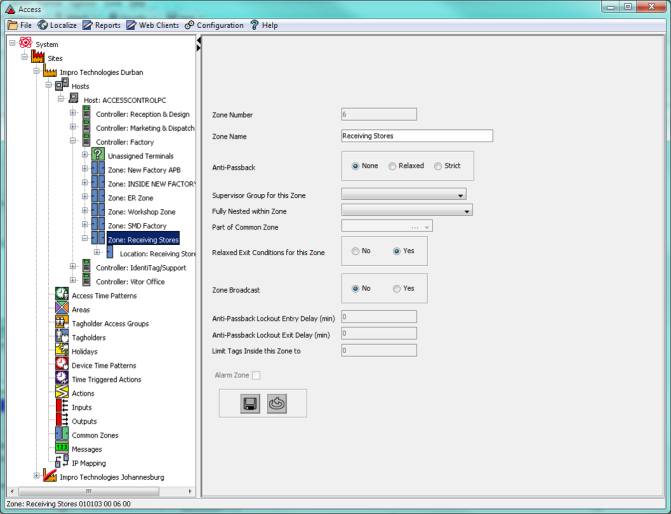Click the Holidays icon
Viewport: 671px width, 514px height.
62,351
